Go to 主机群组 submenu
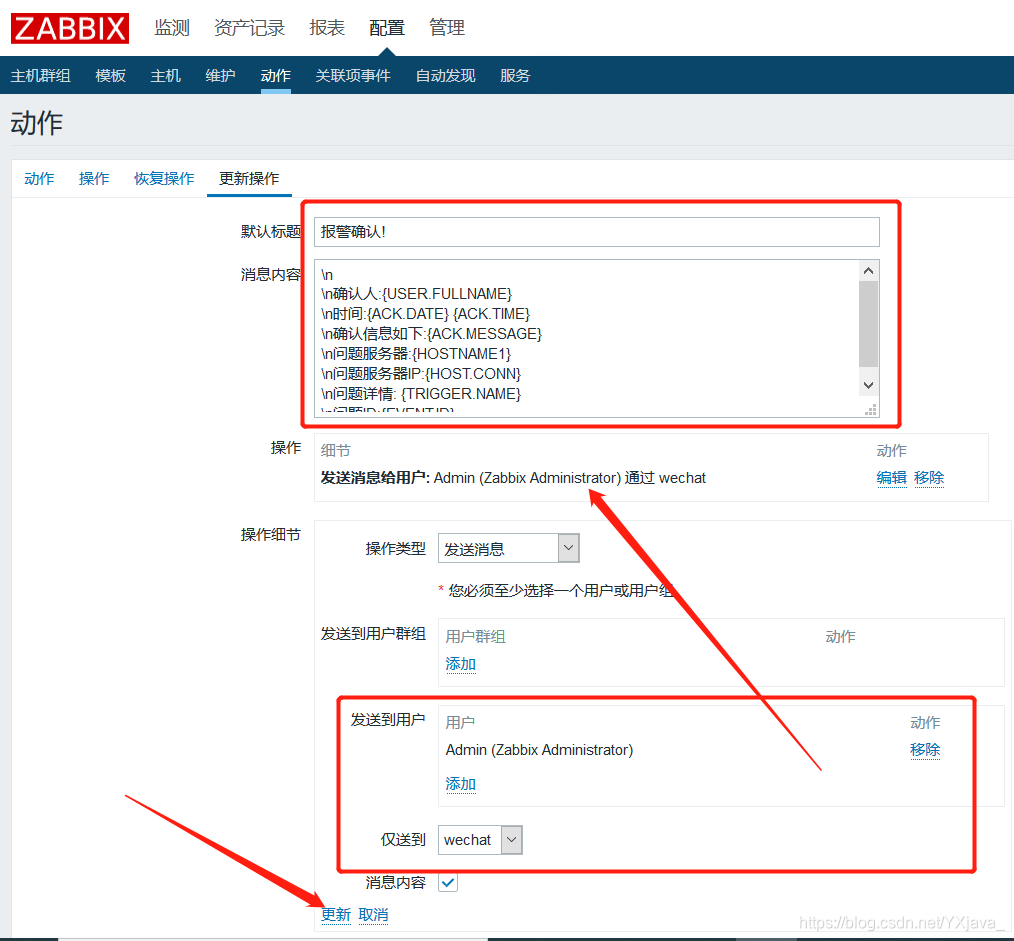Viewport: 1014px width, 941px height. click(41, 76)
